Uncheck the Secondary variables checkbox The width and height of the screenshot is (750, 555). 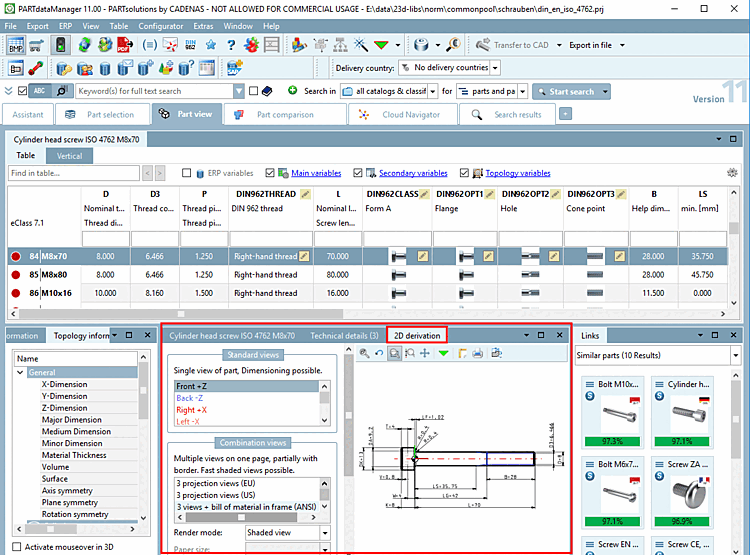[x=357, y=173]
